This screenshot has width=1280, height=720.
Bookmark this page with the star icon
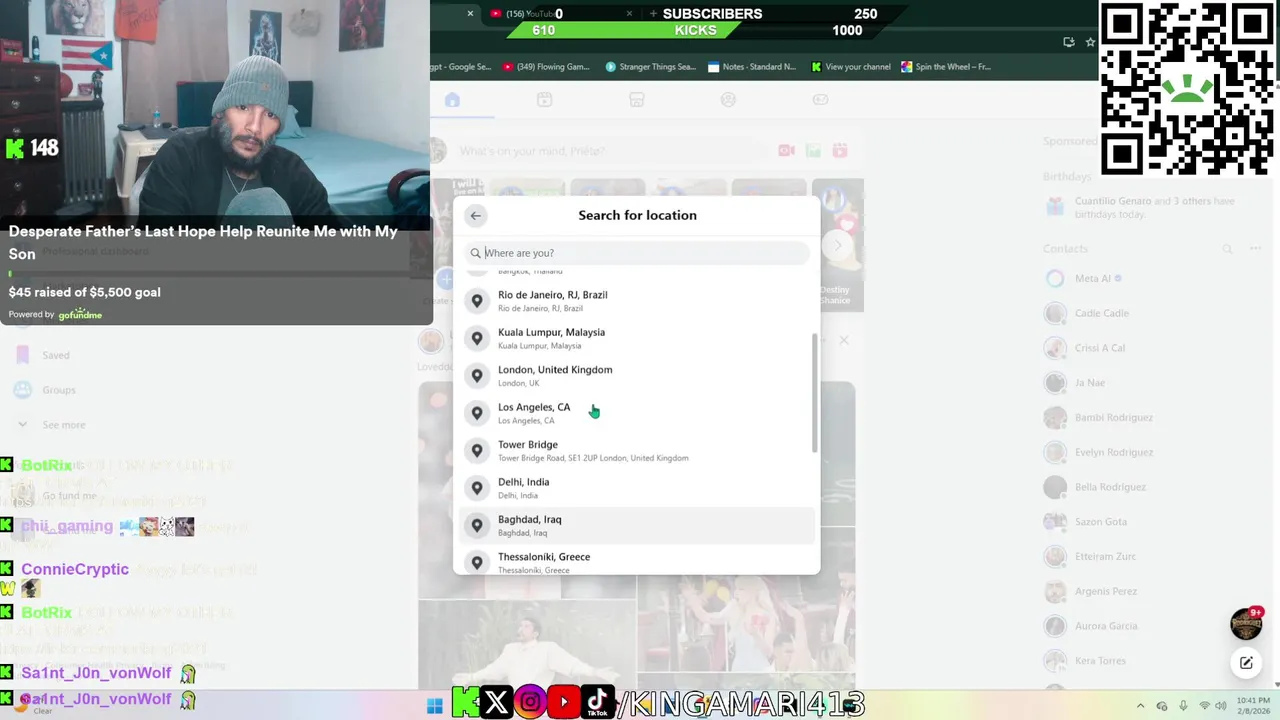tap(1091, 42)
